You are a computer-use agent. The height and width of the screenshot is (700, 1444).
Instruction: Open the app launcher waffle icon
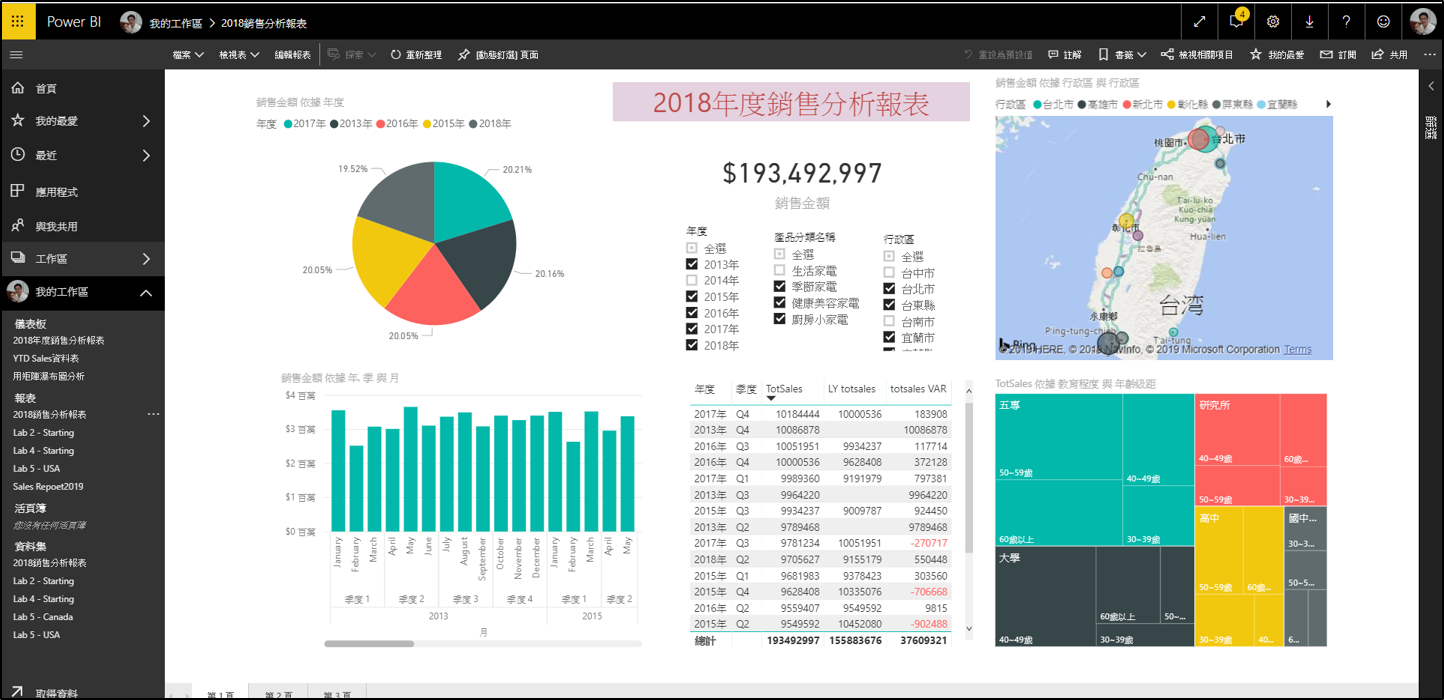pos(18,21)
